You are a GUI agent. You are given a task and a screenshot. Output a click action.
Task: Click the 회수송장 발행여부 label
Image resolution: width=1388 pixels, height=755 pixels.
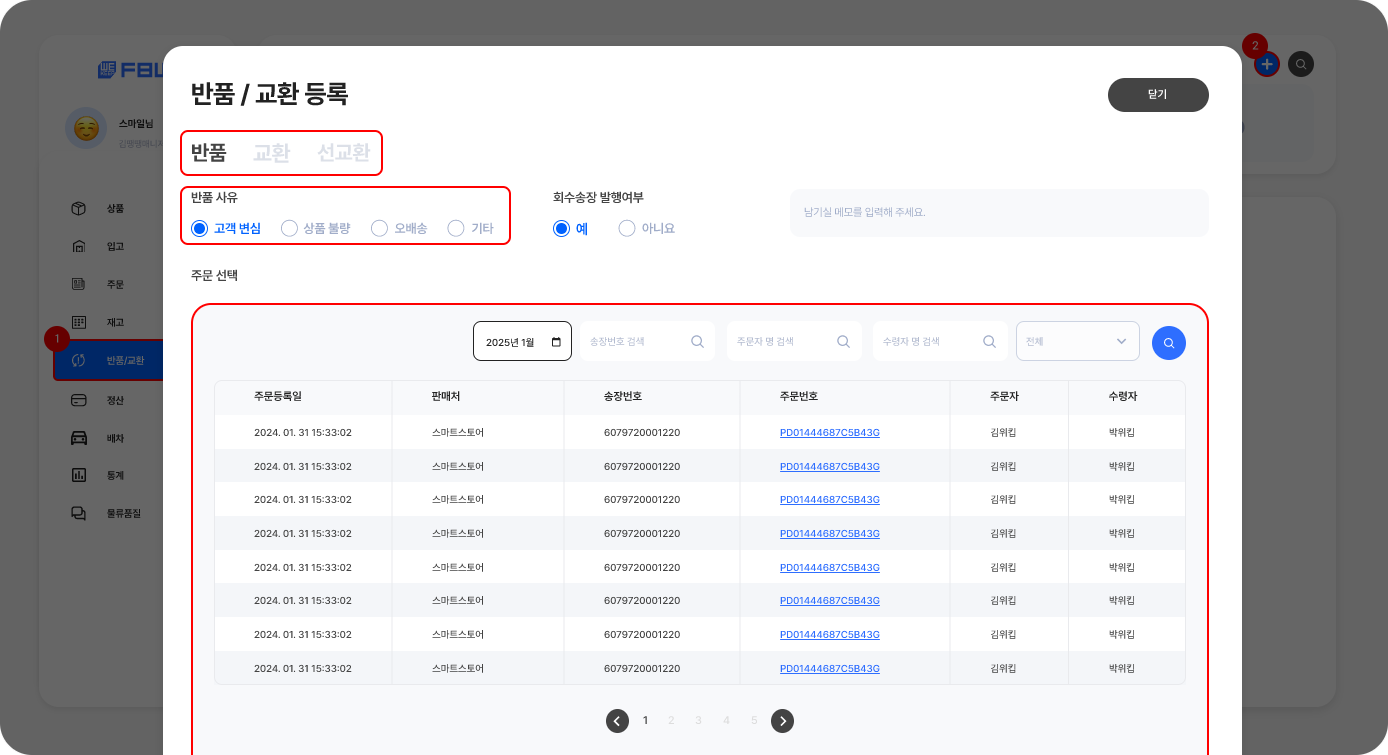[x=598, y=197]
